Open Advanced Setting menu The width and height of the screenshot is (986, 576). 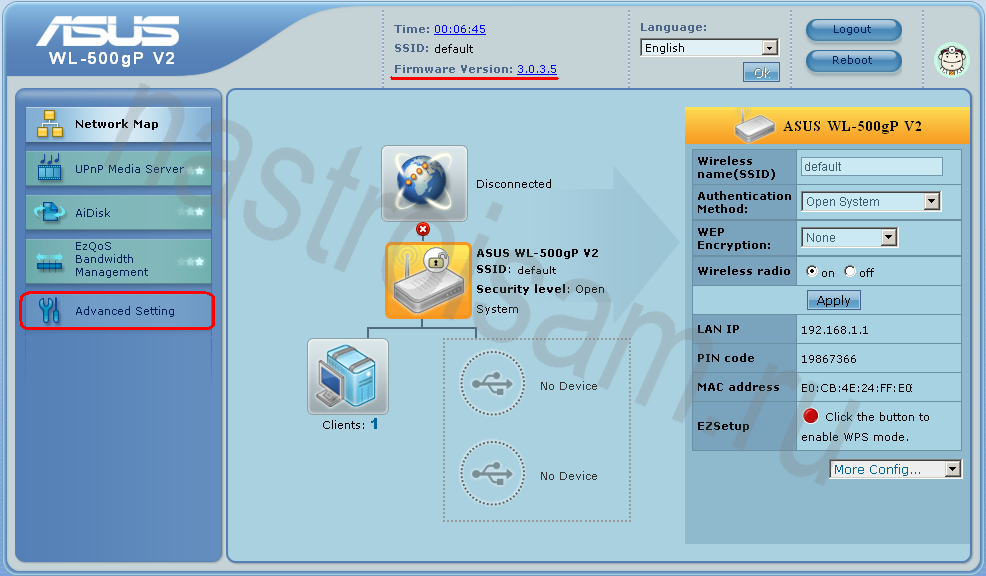118,311
